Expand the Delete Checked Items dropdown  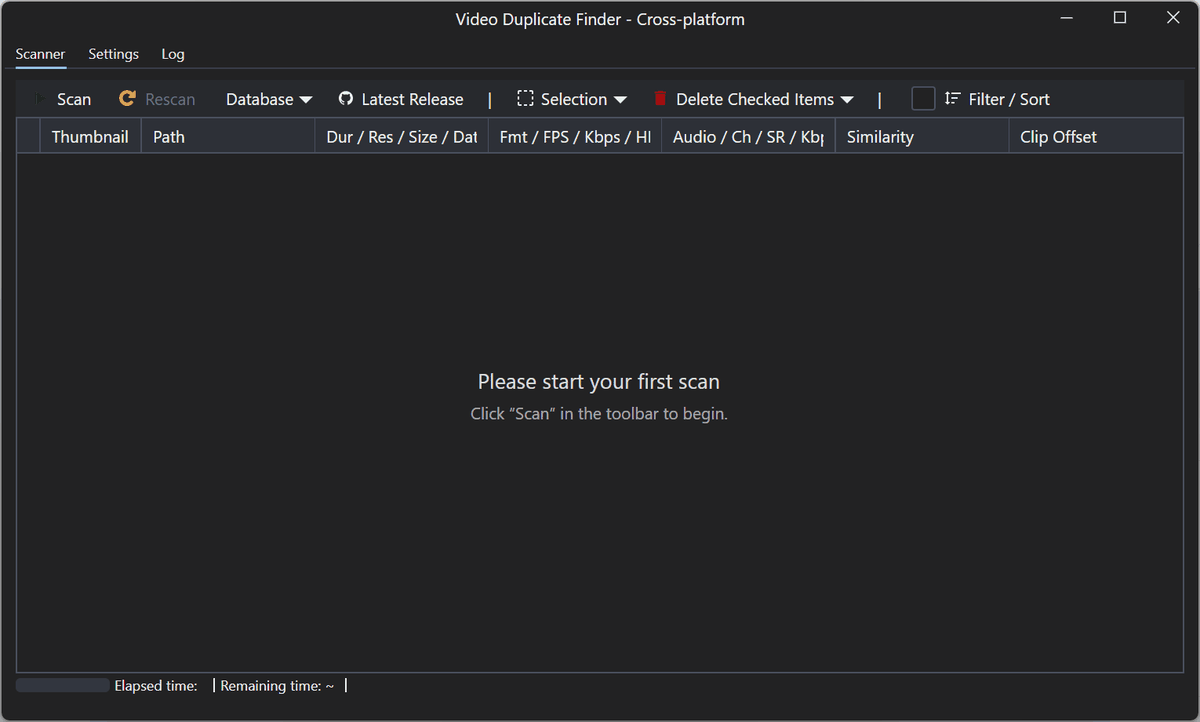(x=847, y=99)
